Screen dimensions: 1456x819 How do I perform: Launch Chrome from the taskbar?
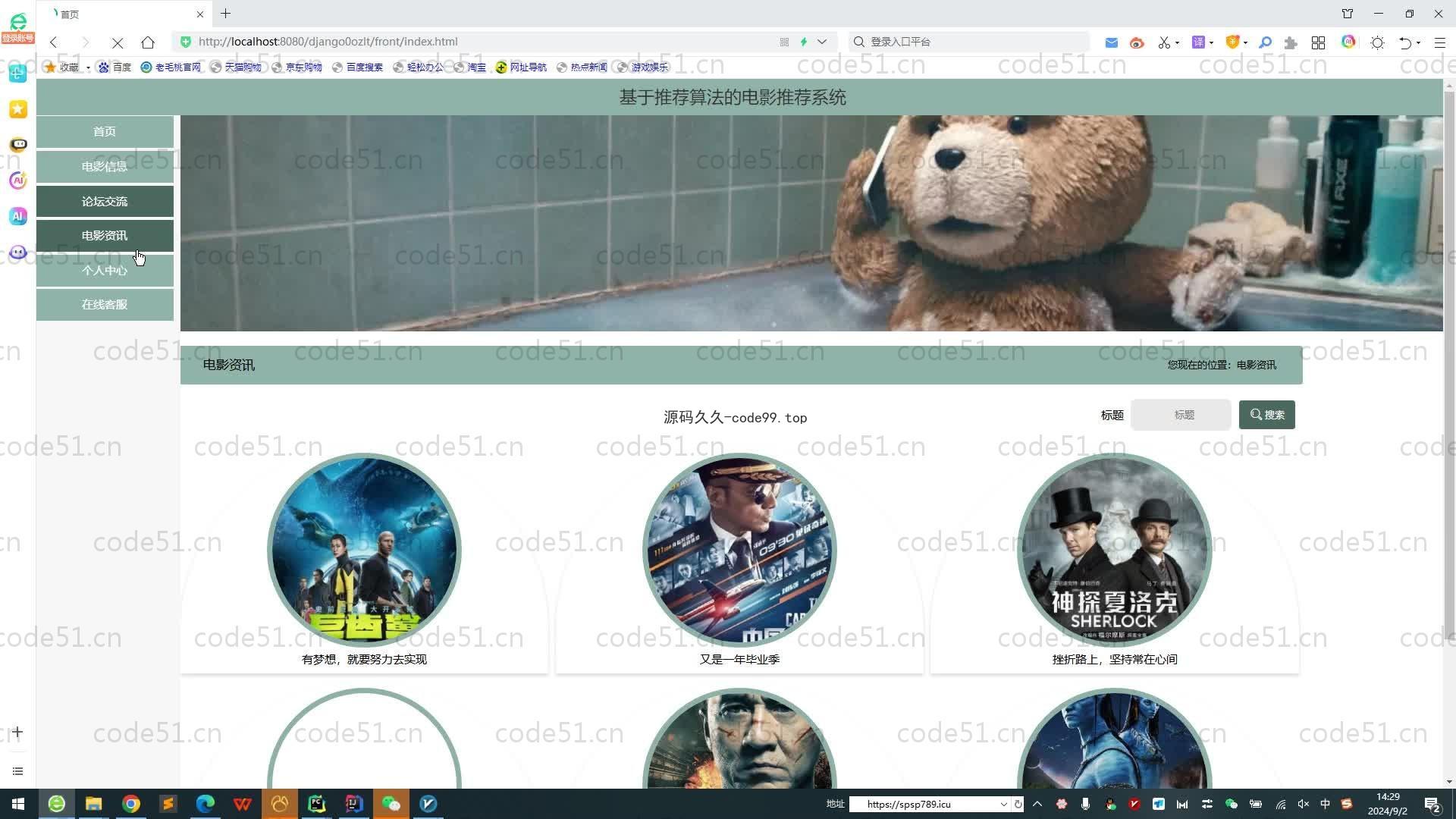[x=130, y=804]
